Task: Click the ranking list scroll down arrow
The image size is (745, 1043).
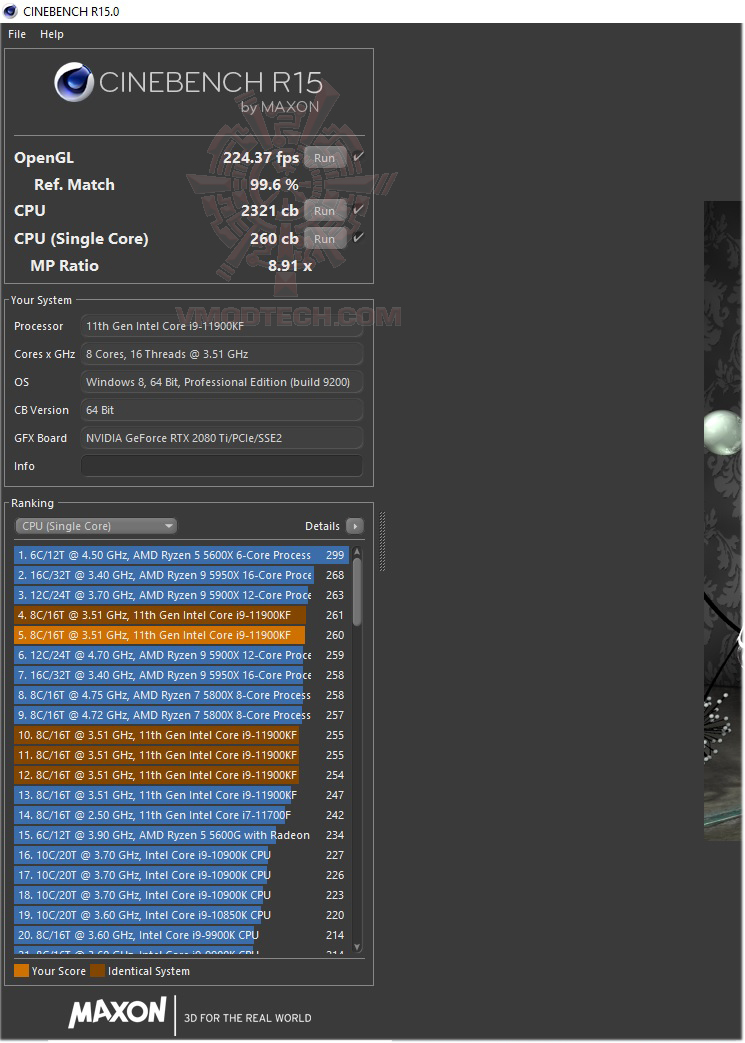Action: (357, 947)
